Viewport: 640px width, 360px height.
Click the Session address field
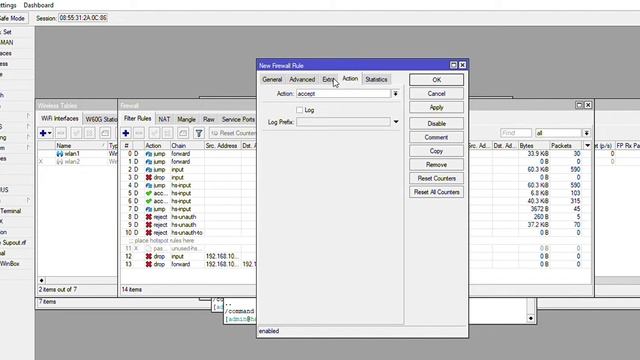(83, 18)
